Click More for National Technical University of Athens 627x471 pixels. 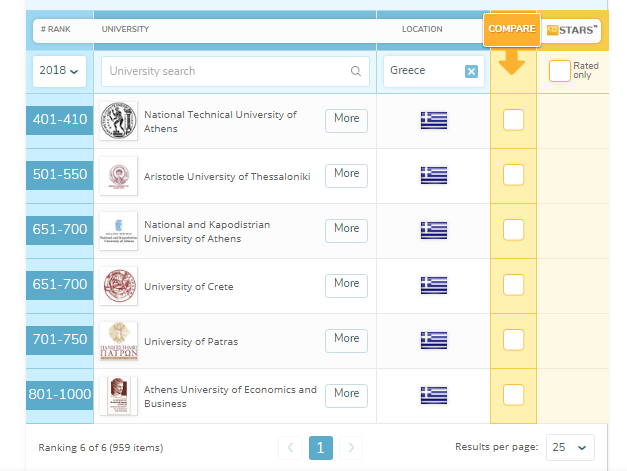(346, 120)
